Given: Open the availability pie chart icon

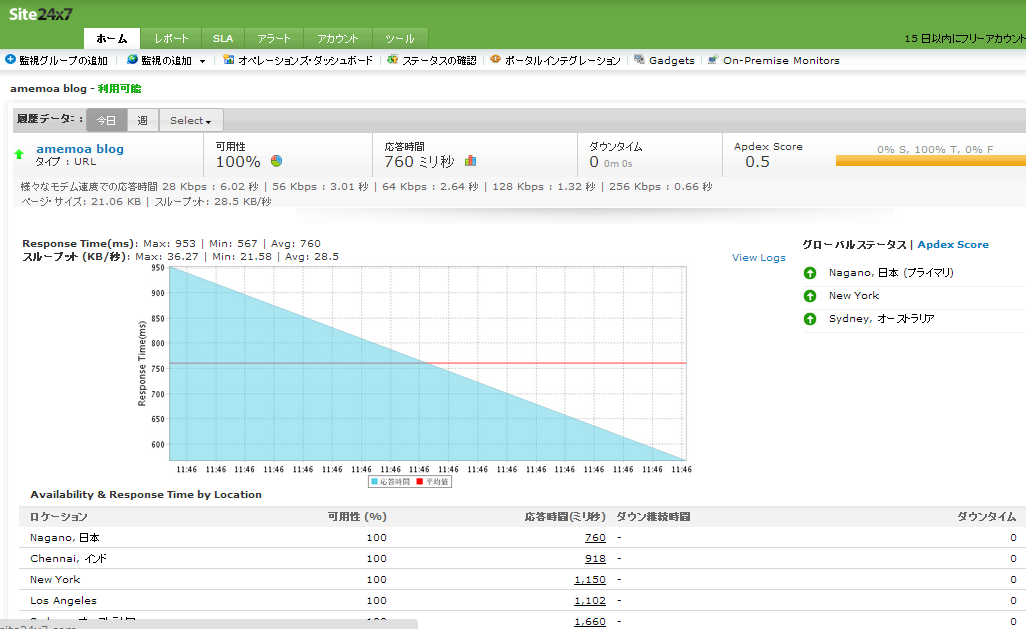Looking at the screenshot, I should (x=277, y=161).
